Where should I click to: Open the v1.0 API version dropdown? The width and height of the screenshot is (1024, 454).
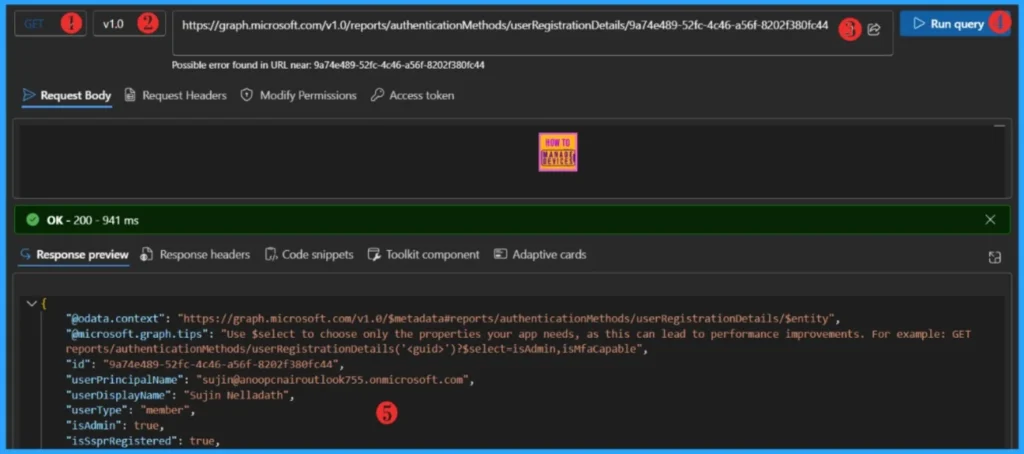pyautogui.click(x=129, y=24)
